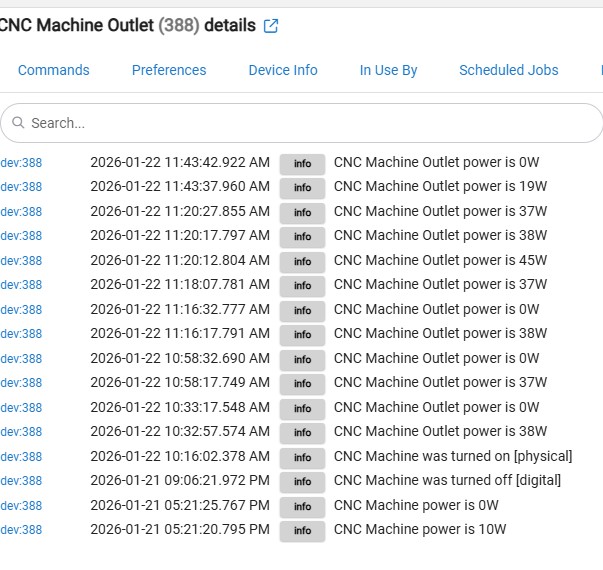Open device details in new window icon
603x570 pixels.
[x=271, y=27]
